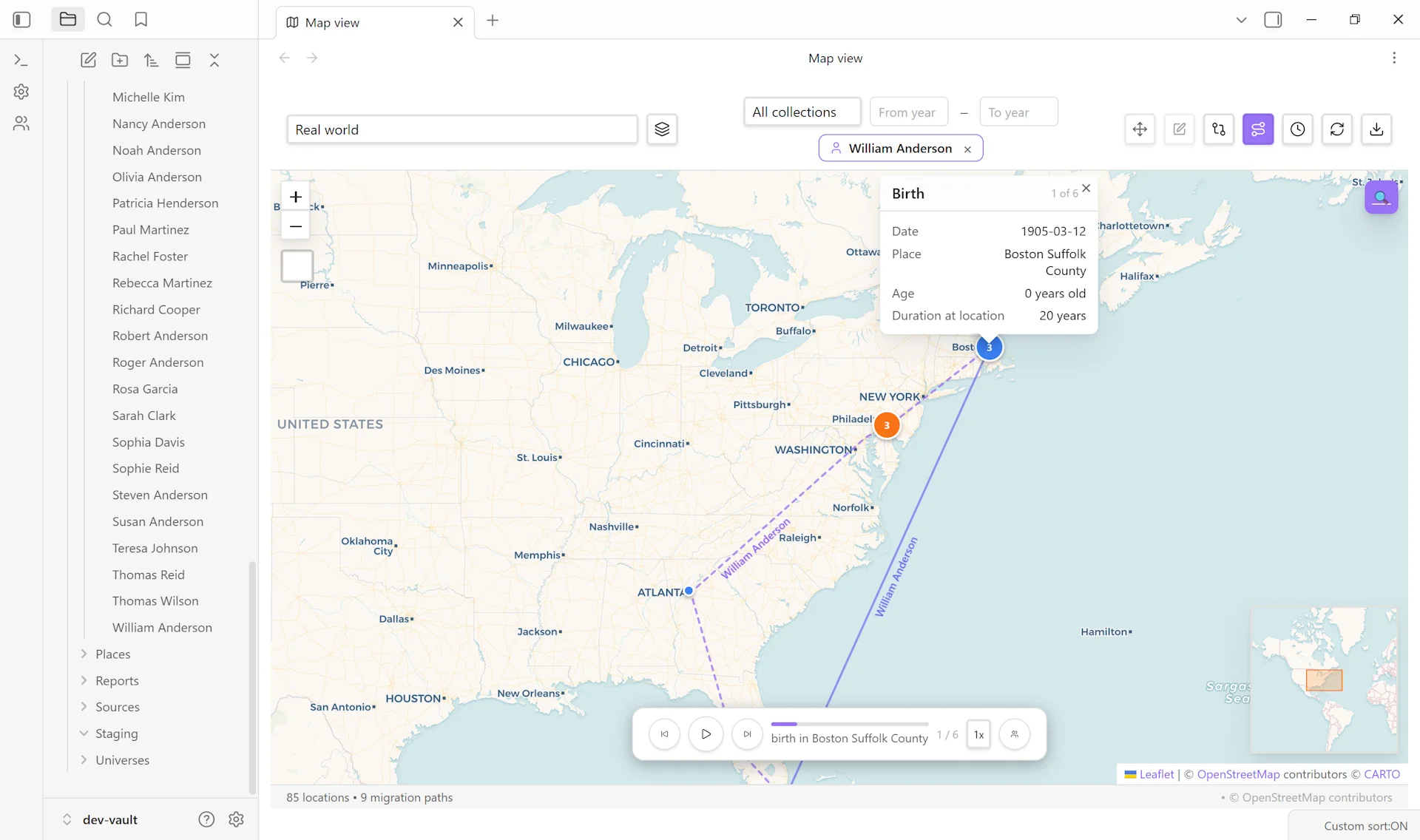Screen dimensions: 1420x840
Task: Click the blank square map control
Action: [297, 266]
